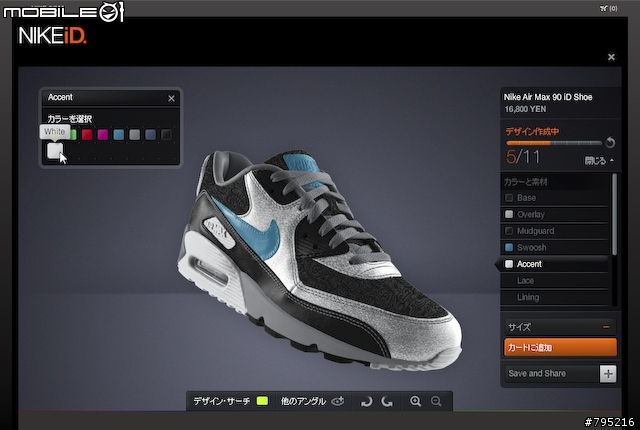Show other angles with 他のアングル

(313, 401)
